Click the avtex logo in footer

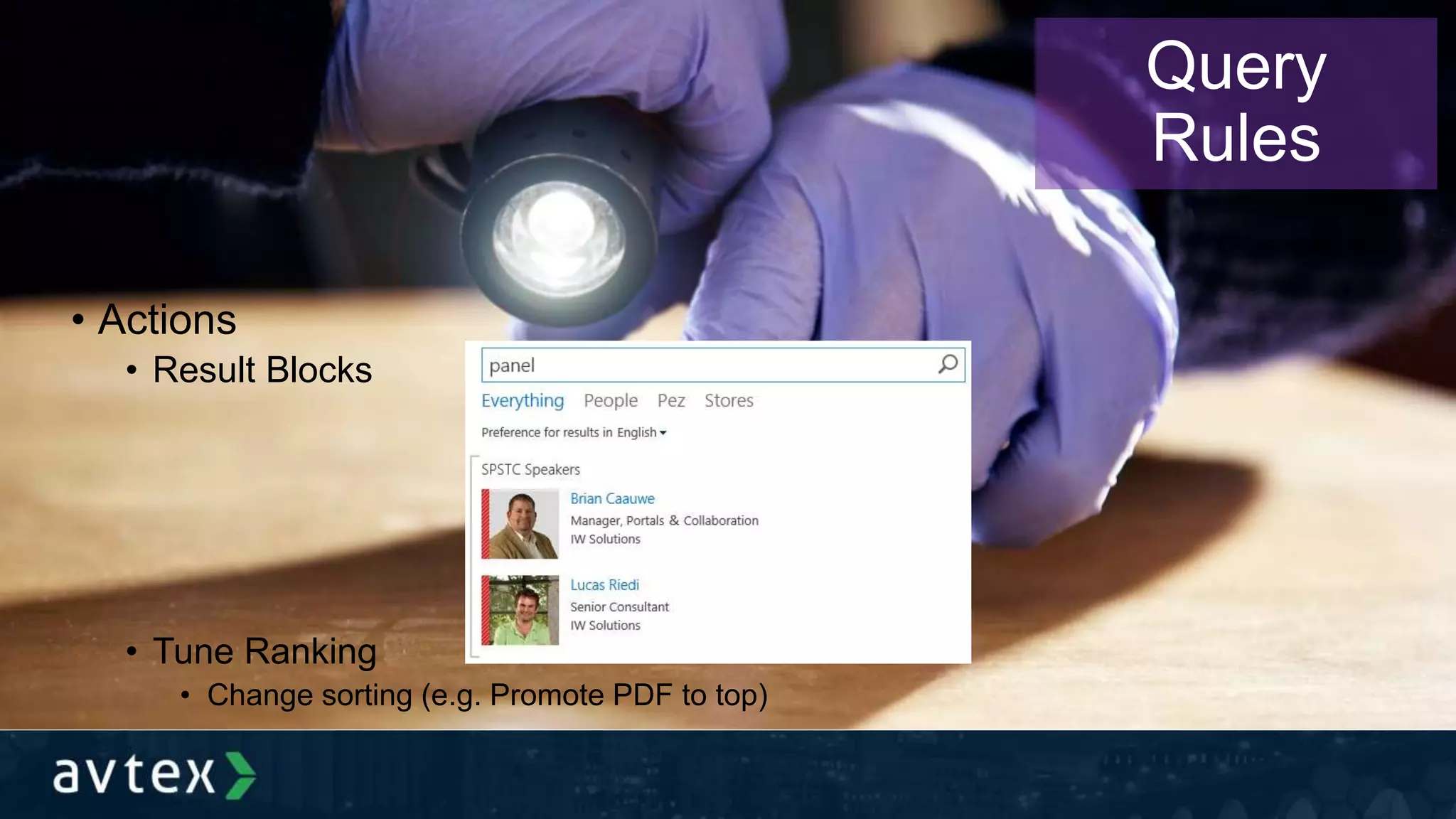click(154, 775)
